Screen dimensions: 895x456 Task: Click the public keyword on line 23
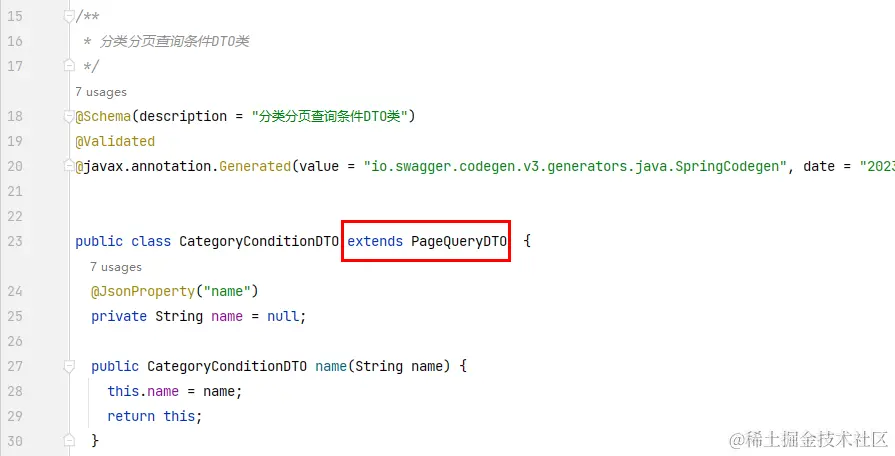point(99,241)
